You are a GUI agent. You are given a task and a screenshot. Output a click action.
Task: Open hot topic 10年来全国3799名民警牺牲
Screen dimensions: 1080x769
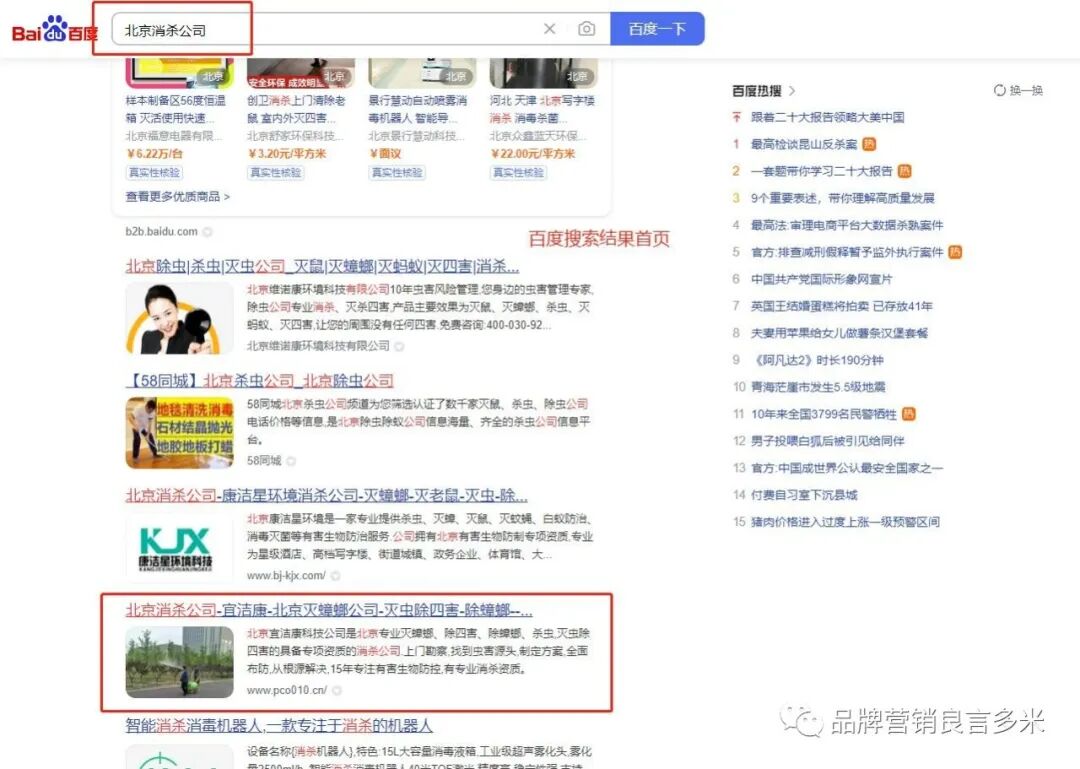[824, 414]
